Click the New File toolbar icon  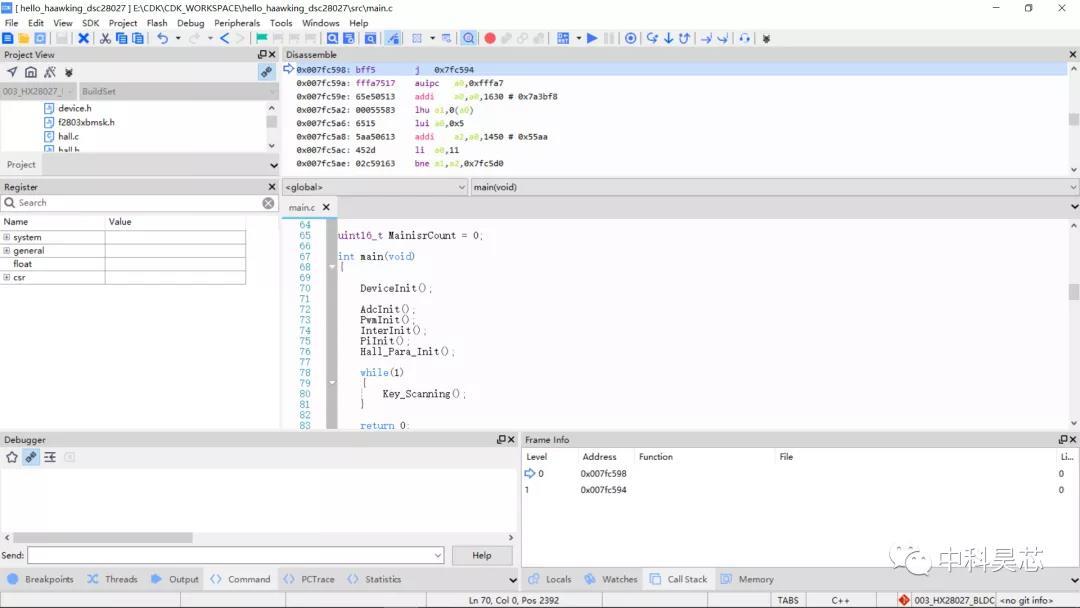click(x=8, y=39)
